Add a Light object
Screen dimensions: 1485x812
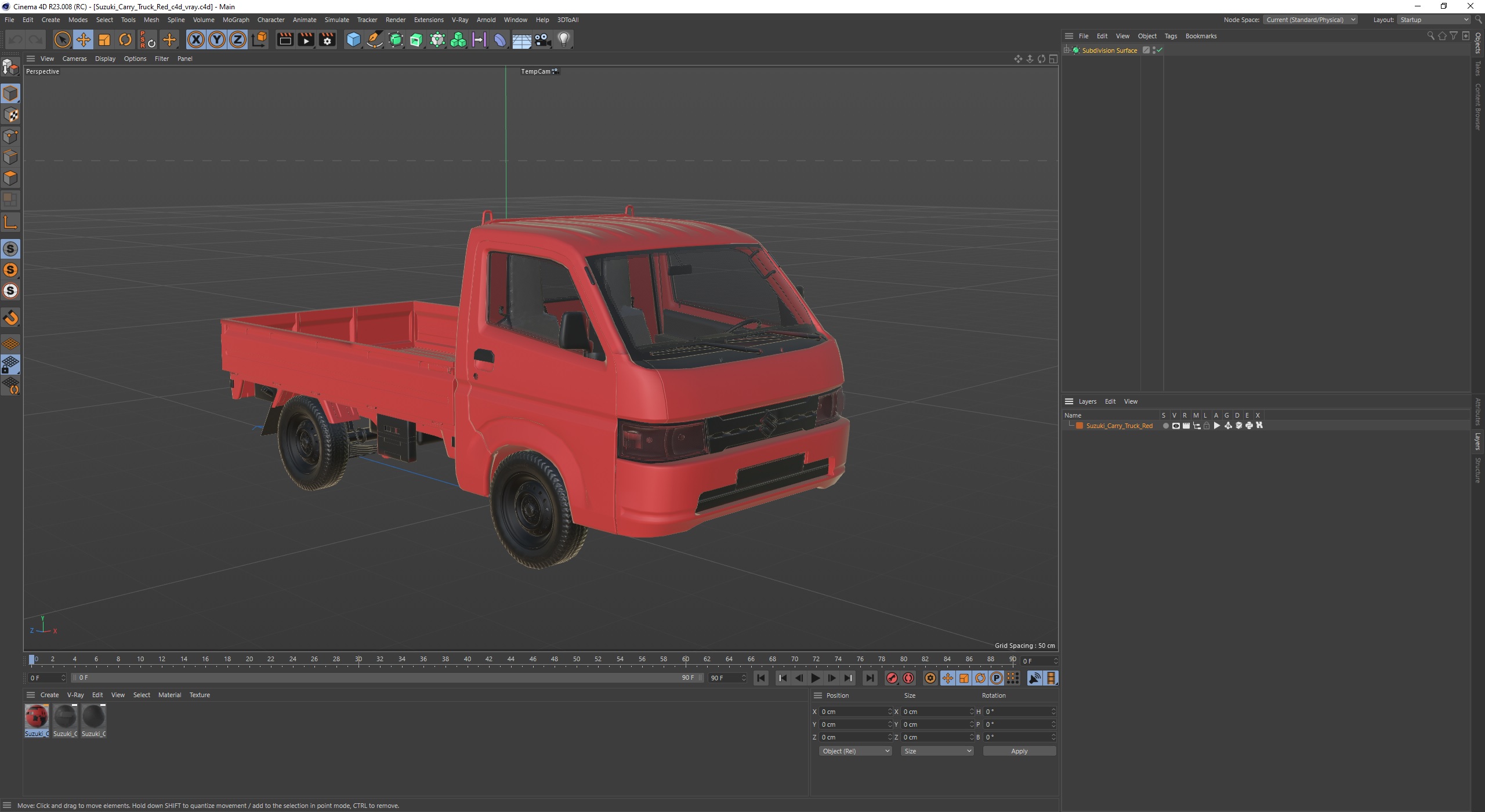[564, 39]
